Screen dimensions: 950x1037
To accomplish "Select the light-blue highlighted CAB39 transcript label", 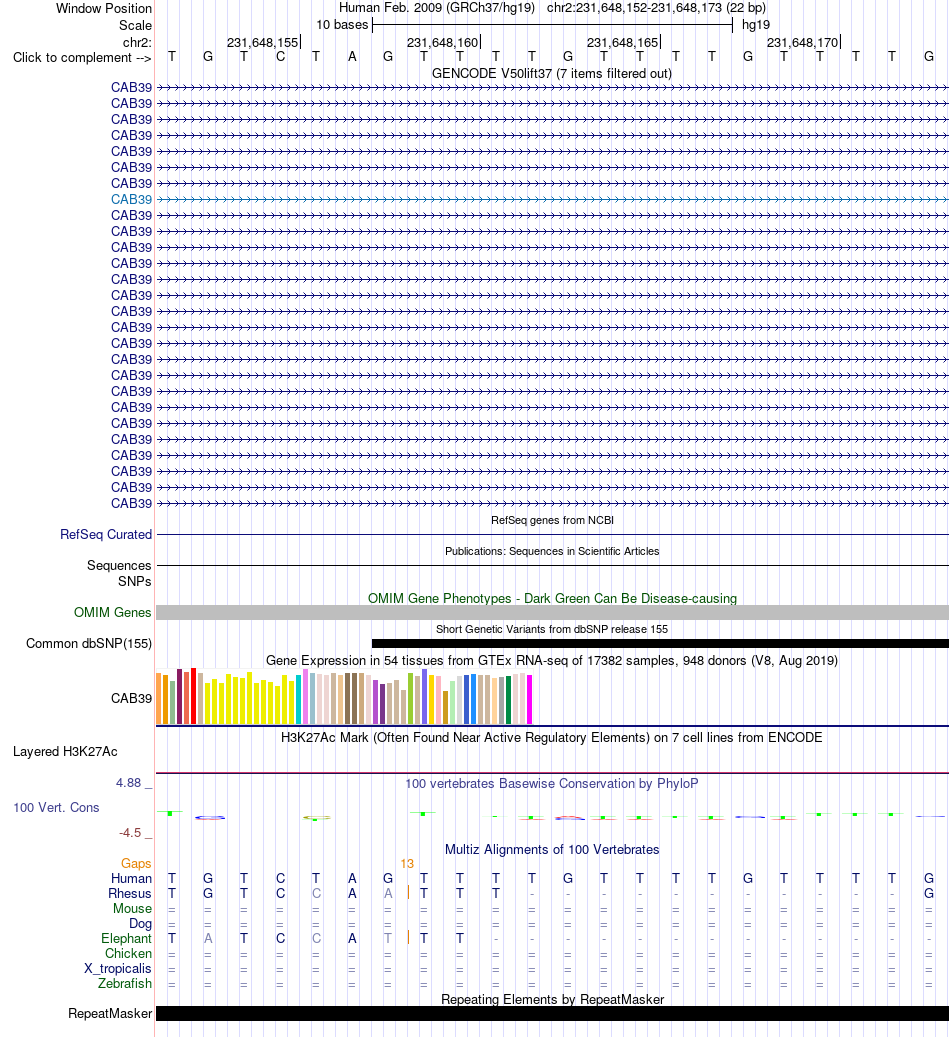I will coord(131,199).
